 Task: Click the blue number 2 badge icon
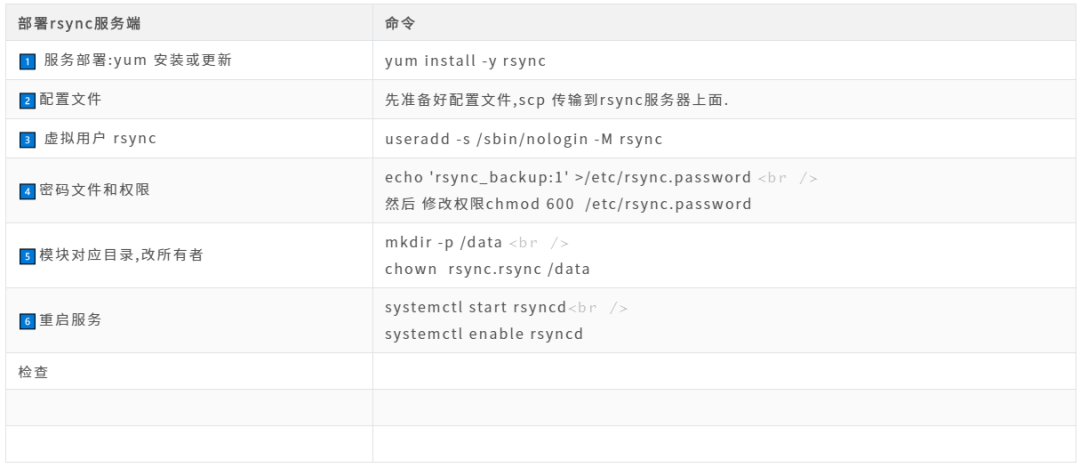pyautogui.click(x=28, y=100)
